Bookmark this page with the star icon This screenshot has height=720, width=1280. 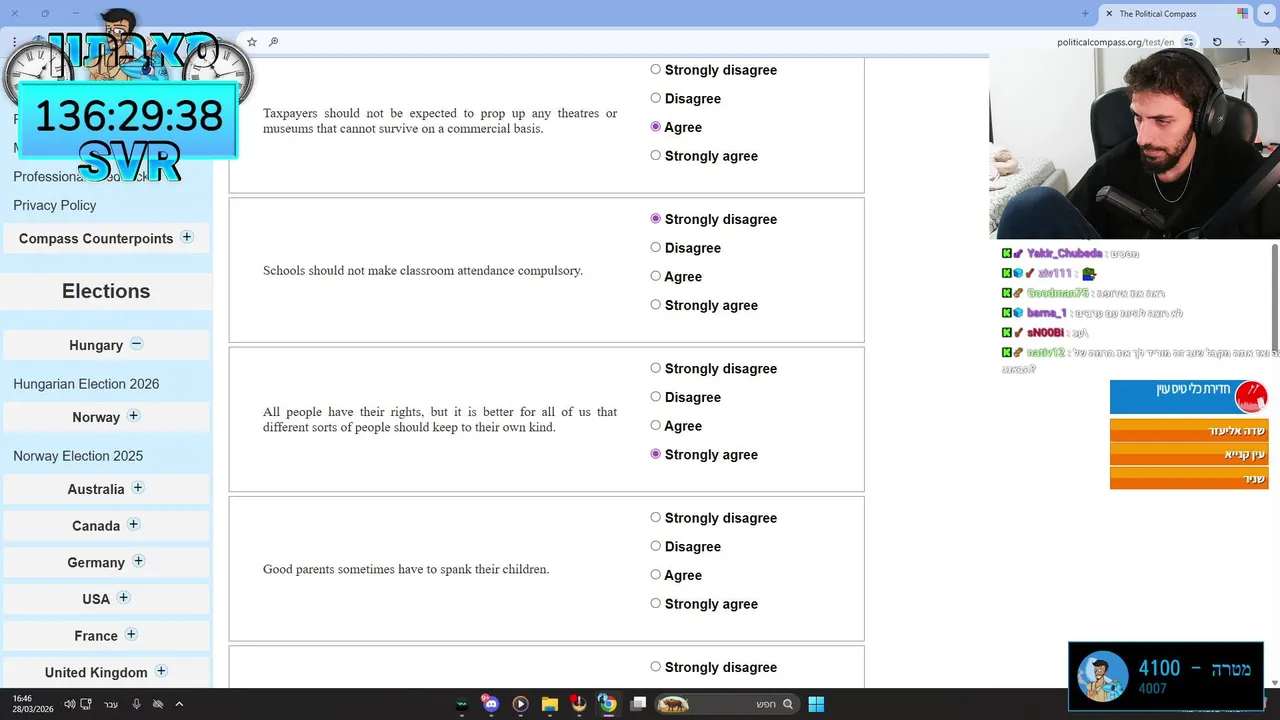coord(252,42)
